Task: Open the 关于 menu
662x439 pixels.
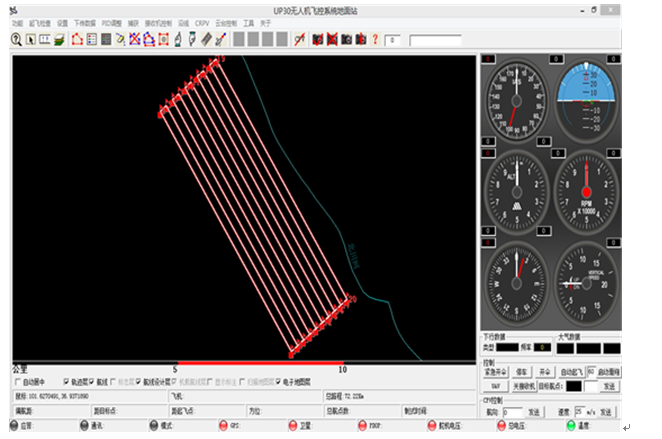Action: click(265, 23)
